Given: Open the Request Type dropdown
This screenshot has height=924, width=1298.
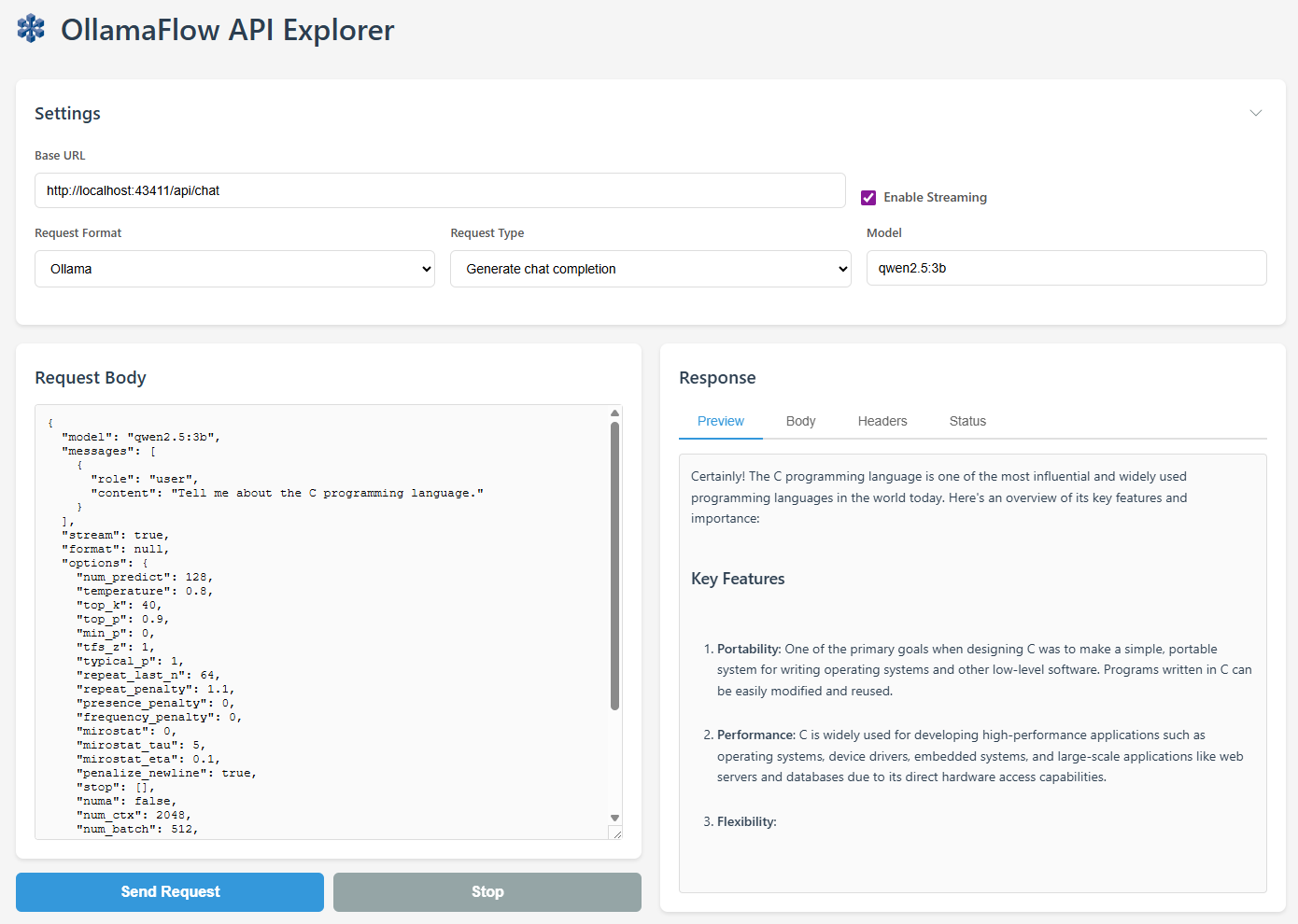Looking at the screenshot, I should click(x=650, y=269).
